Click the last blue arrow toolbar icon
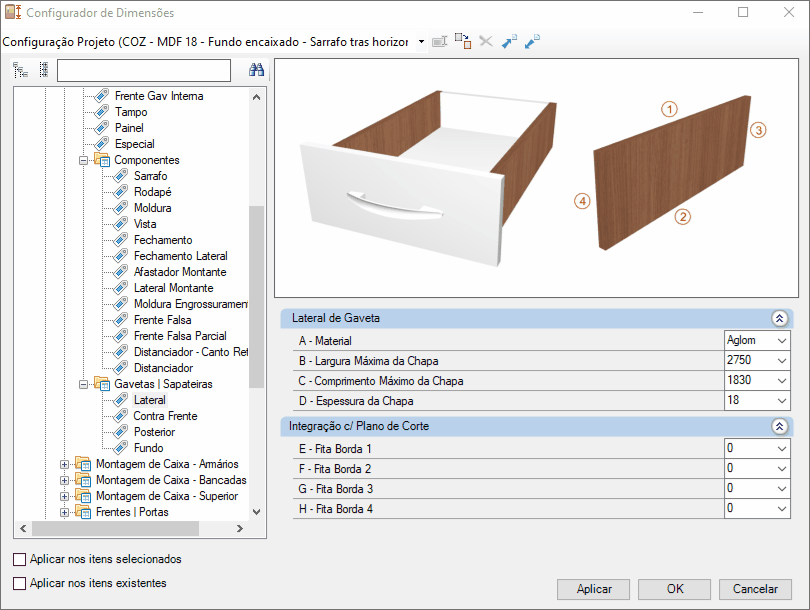The width and height of the screenshot is (810, 610). (533, 42)
